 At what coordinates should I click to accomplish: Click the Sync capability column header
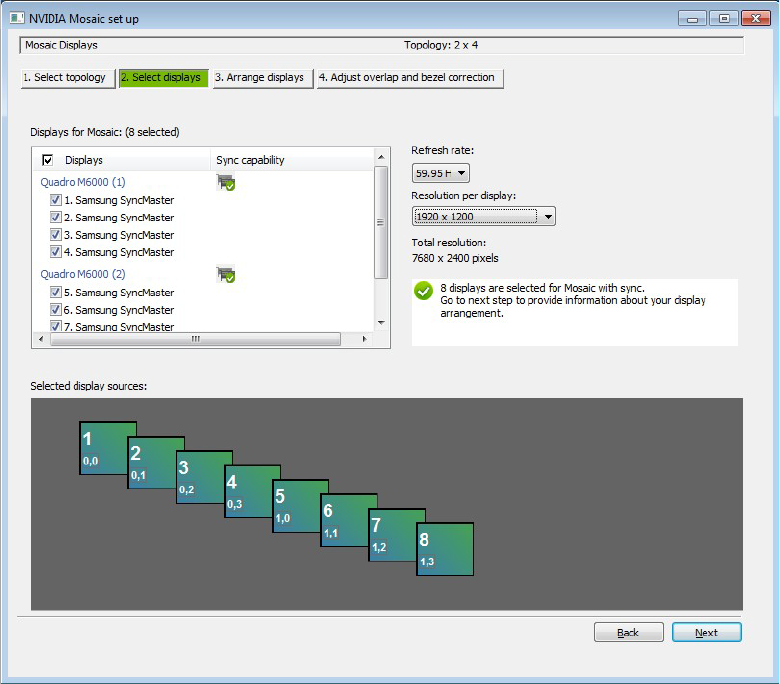292,160
